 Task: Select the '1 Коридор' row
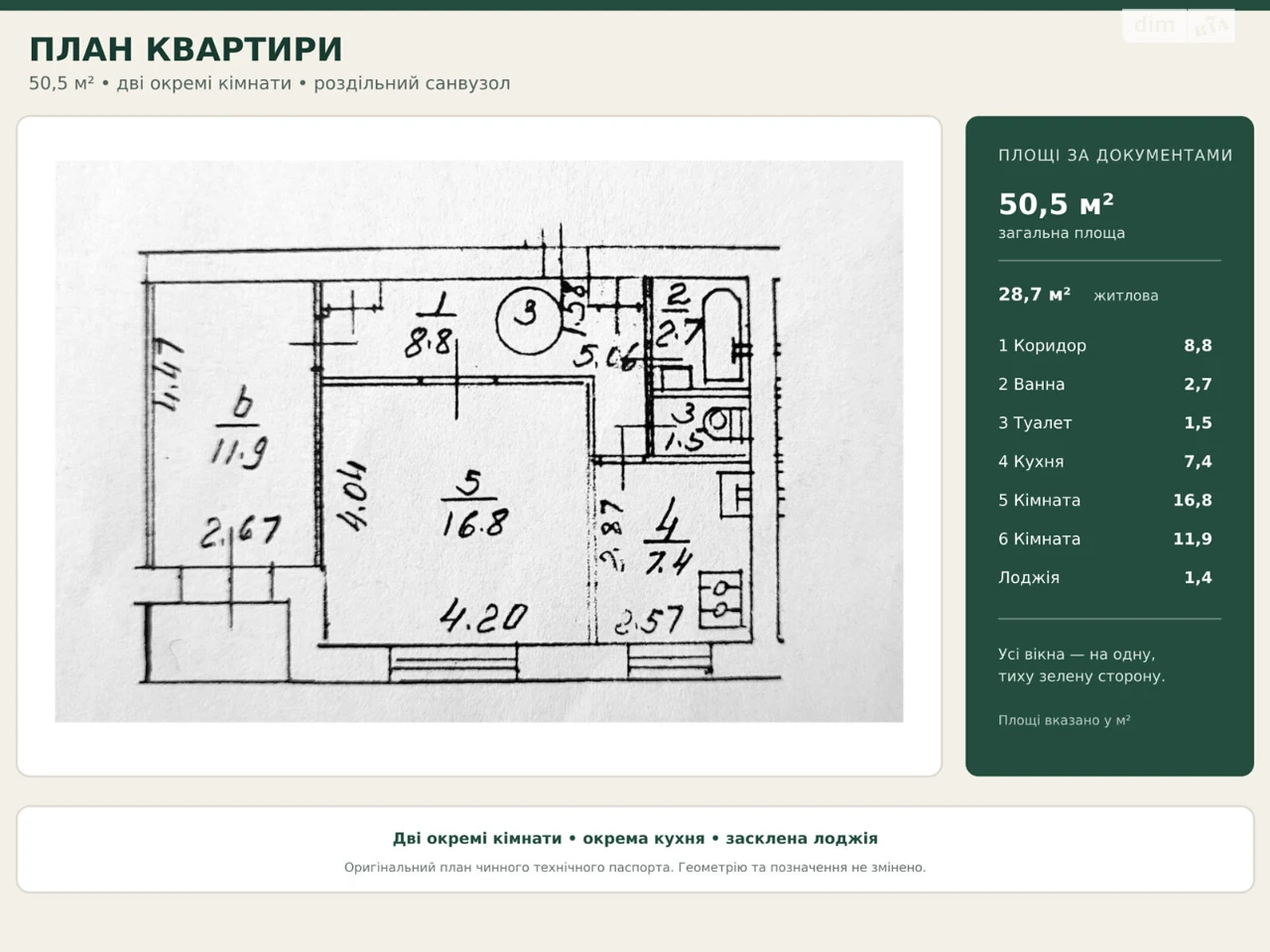(x=1105, y=345)
